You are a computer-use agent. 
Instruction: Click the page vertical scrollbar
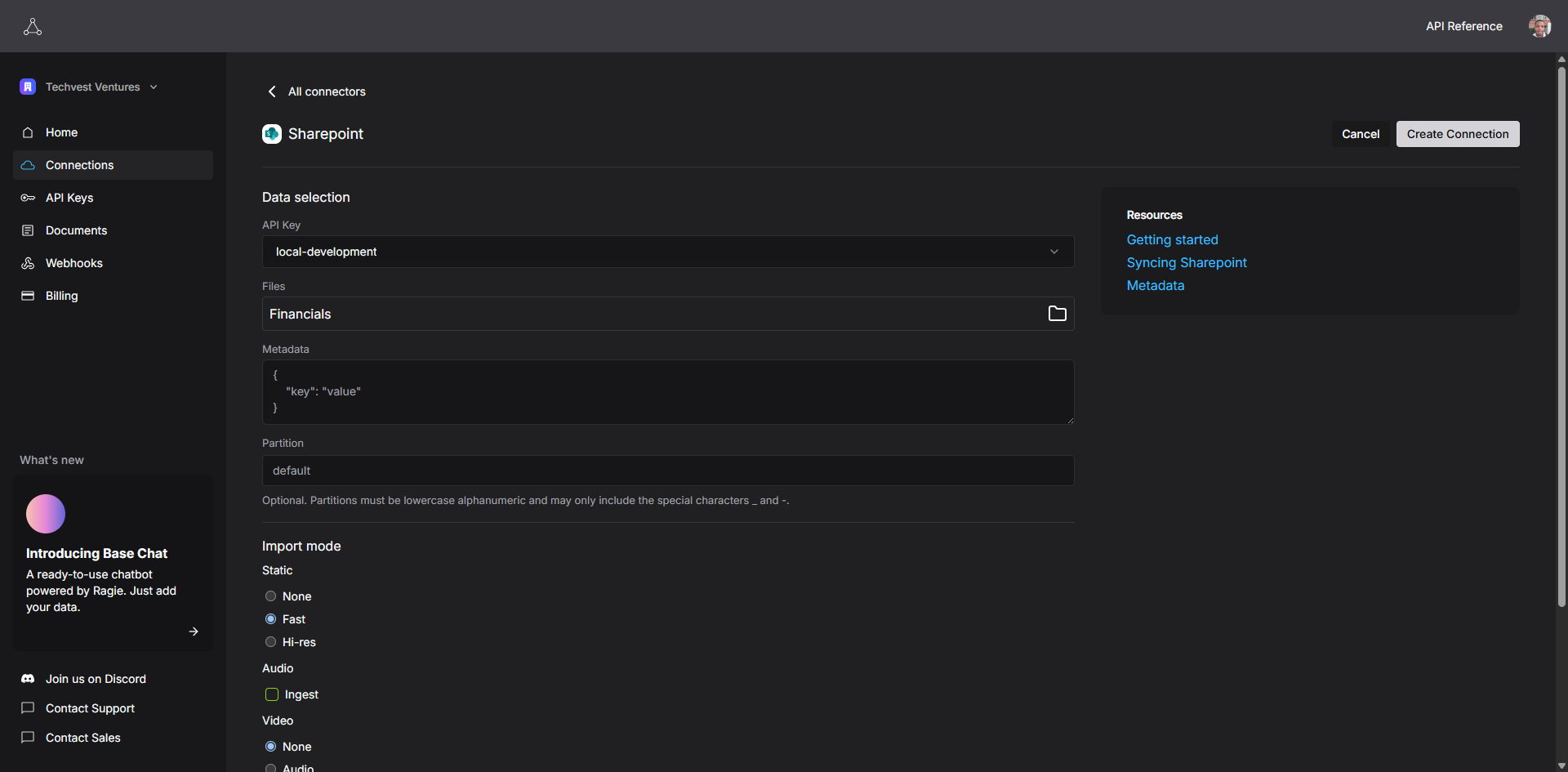click(x=1561, y=337)
